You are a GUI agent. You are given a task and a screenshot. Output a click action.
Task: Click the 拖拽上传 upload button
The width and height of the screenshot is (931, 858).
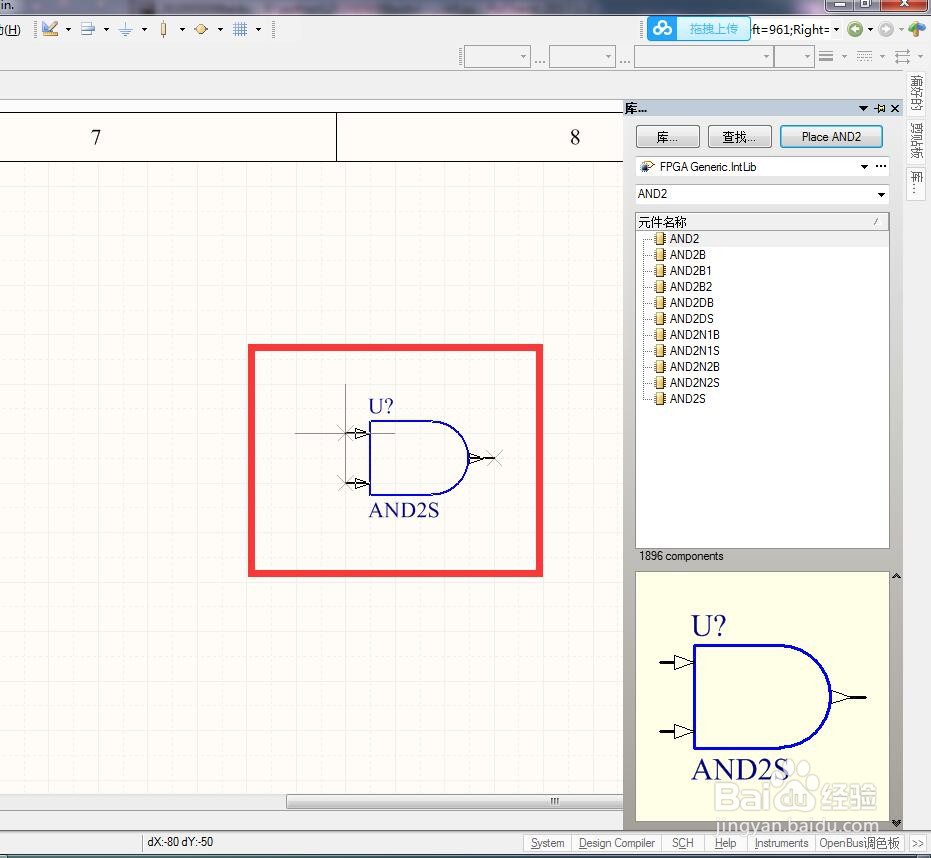(714, 29)
